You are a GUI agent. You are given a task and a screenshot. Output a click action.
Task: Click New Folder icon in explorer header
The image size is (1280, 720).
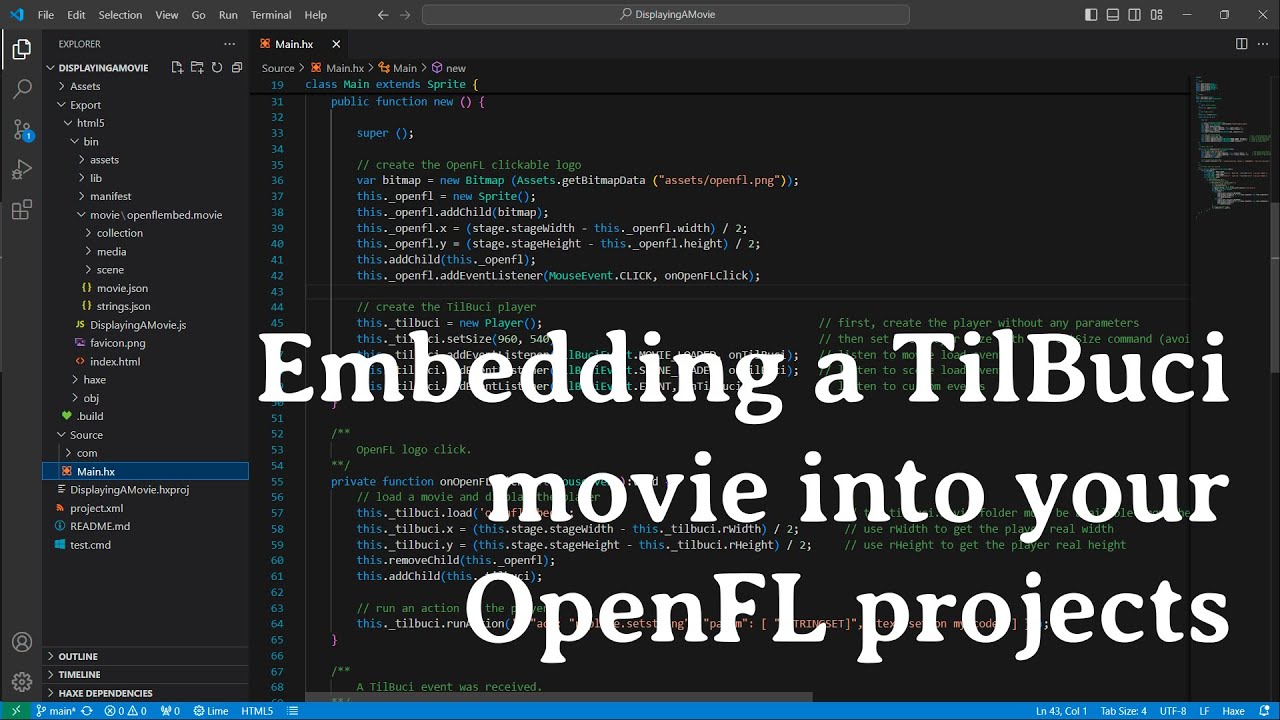click(197, 68)
